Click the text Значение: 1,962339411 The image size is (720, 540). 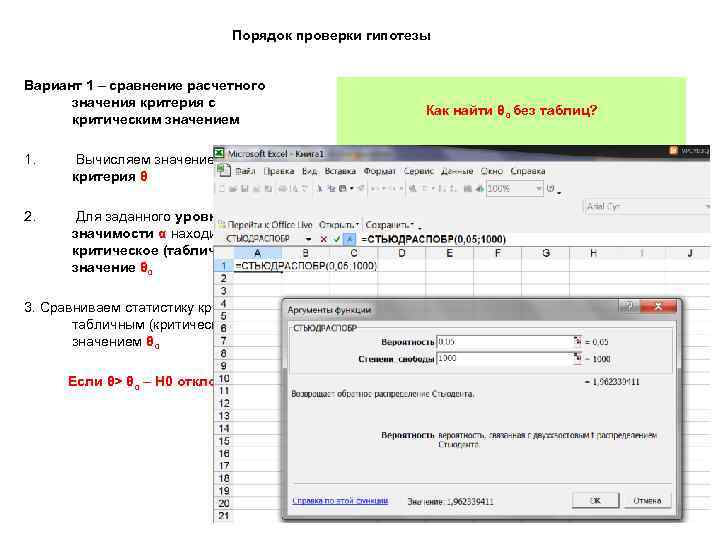(450, 501)
